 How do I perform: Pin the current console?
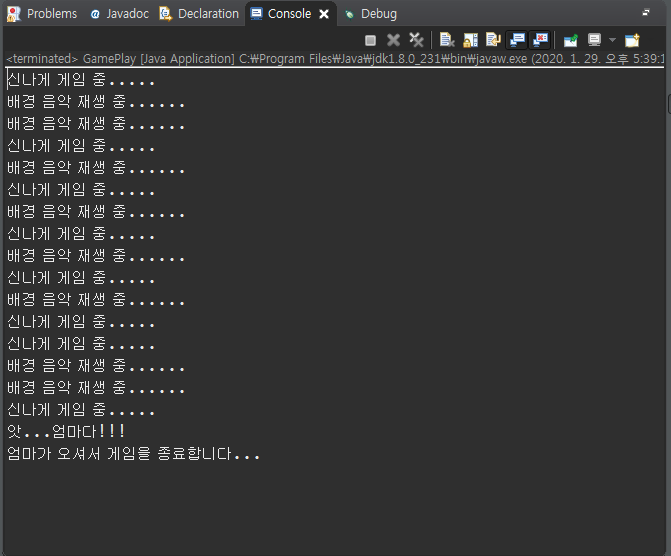coord(571,40)
